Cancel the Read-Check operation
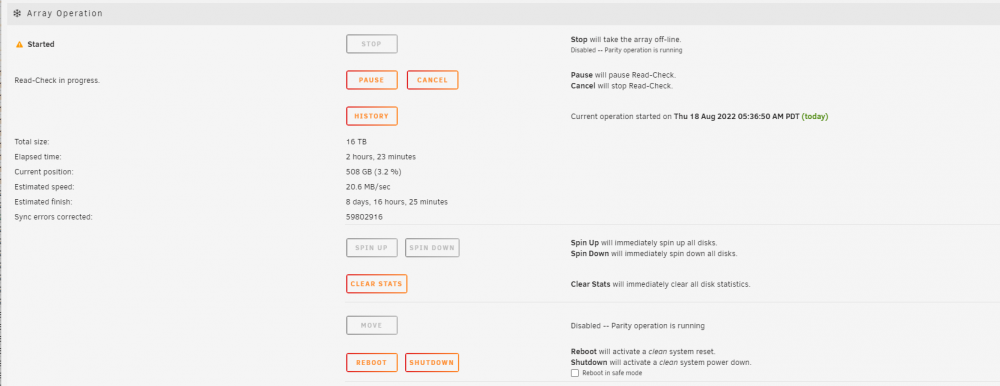 tap(432, 80)
